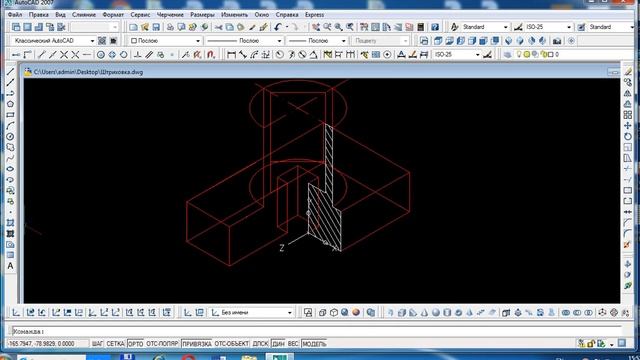The image size is (640, 360).
Task: Toggle ОТС-ПОЛЯР polar tracking
Action: point(162,344)
